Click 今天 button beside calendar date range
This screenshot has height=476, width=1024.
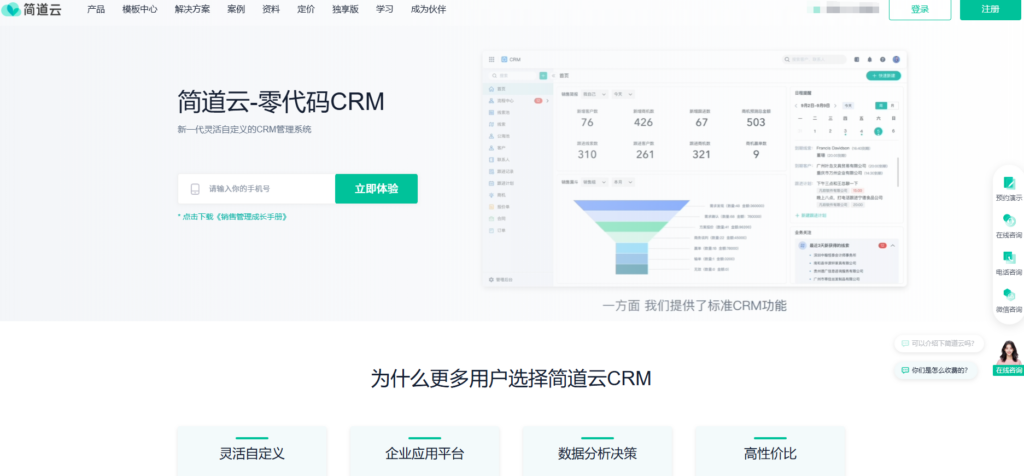point(847,105)
